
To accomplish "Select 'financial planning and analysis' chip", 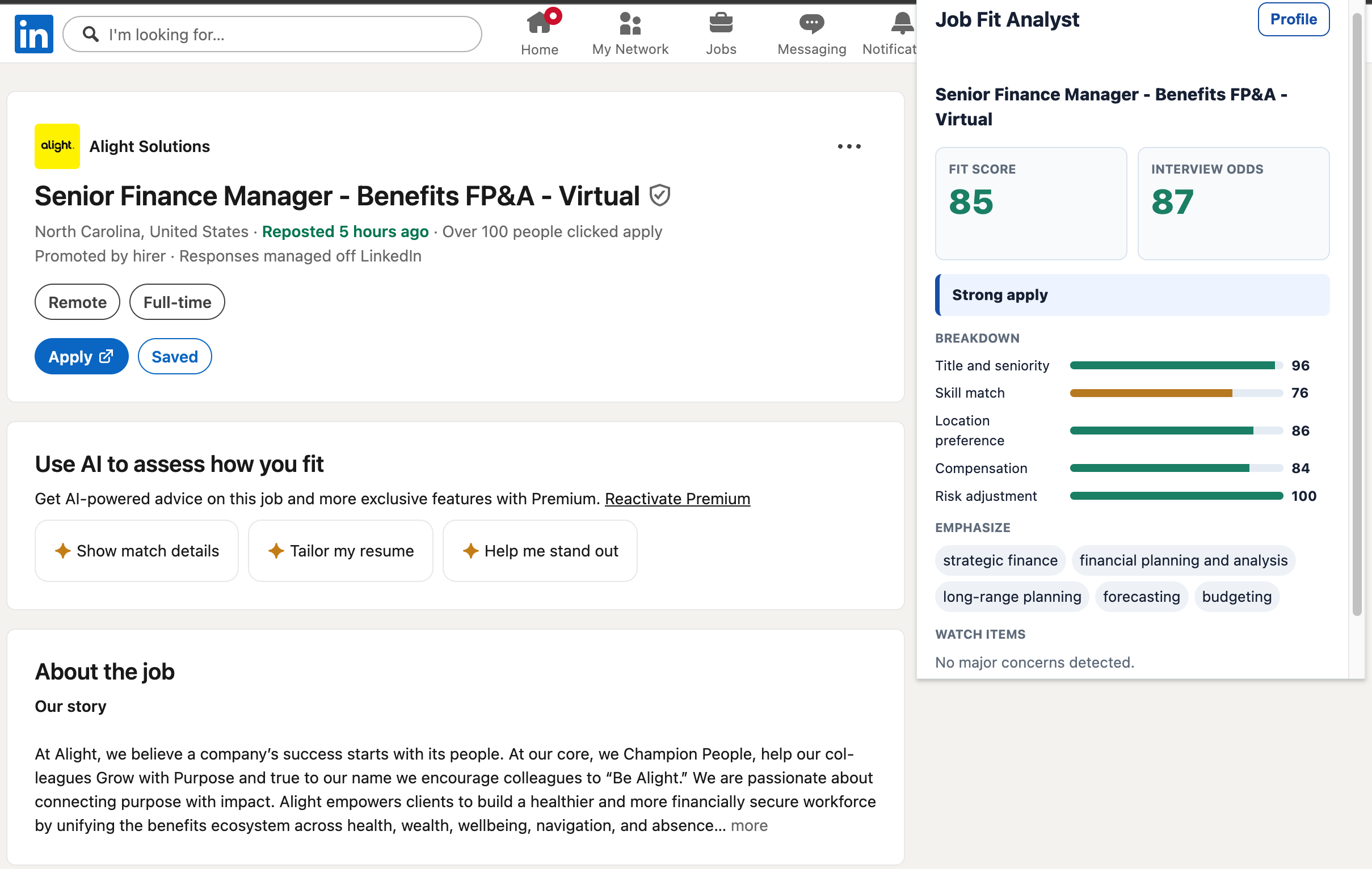I will (1184, 560).
